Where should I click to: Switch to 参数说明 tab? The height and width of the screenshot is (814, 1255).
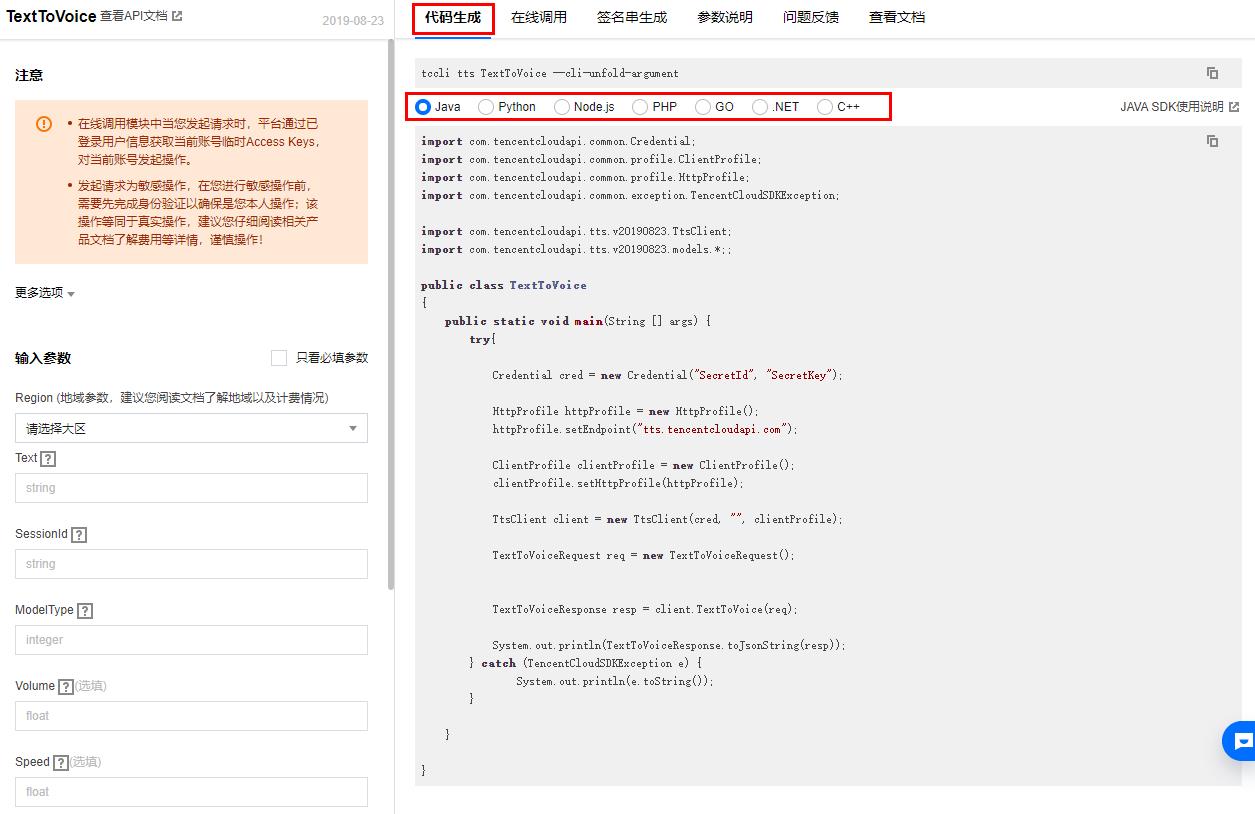[725, 17]
